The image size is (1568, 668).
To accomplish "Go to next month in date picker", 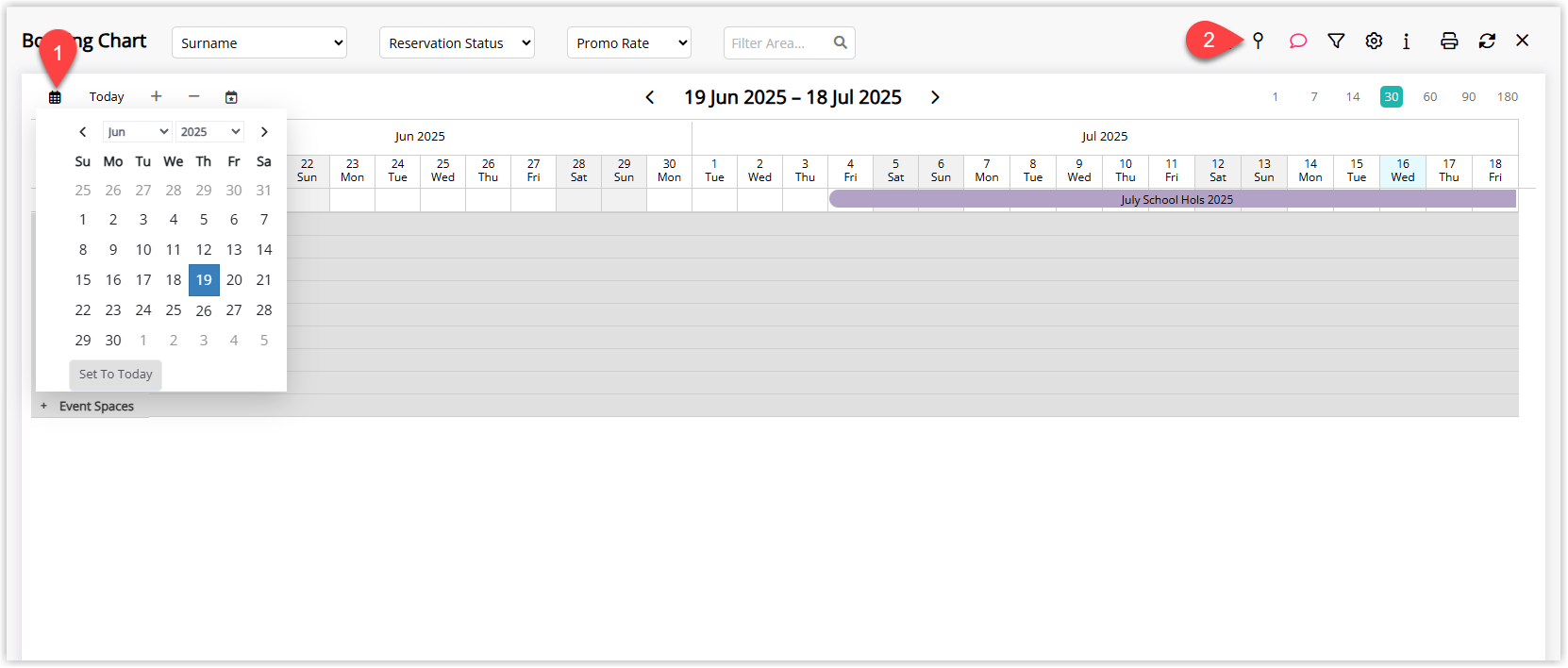I will pos(264,132).
